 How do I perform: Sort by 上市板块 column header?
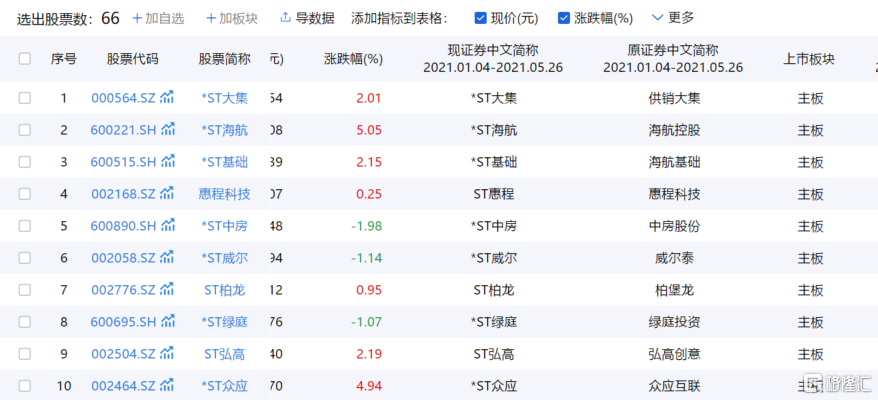(809, 59)
